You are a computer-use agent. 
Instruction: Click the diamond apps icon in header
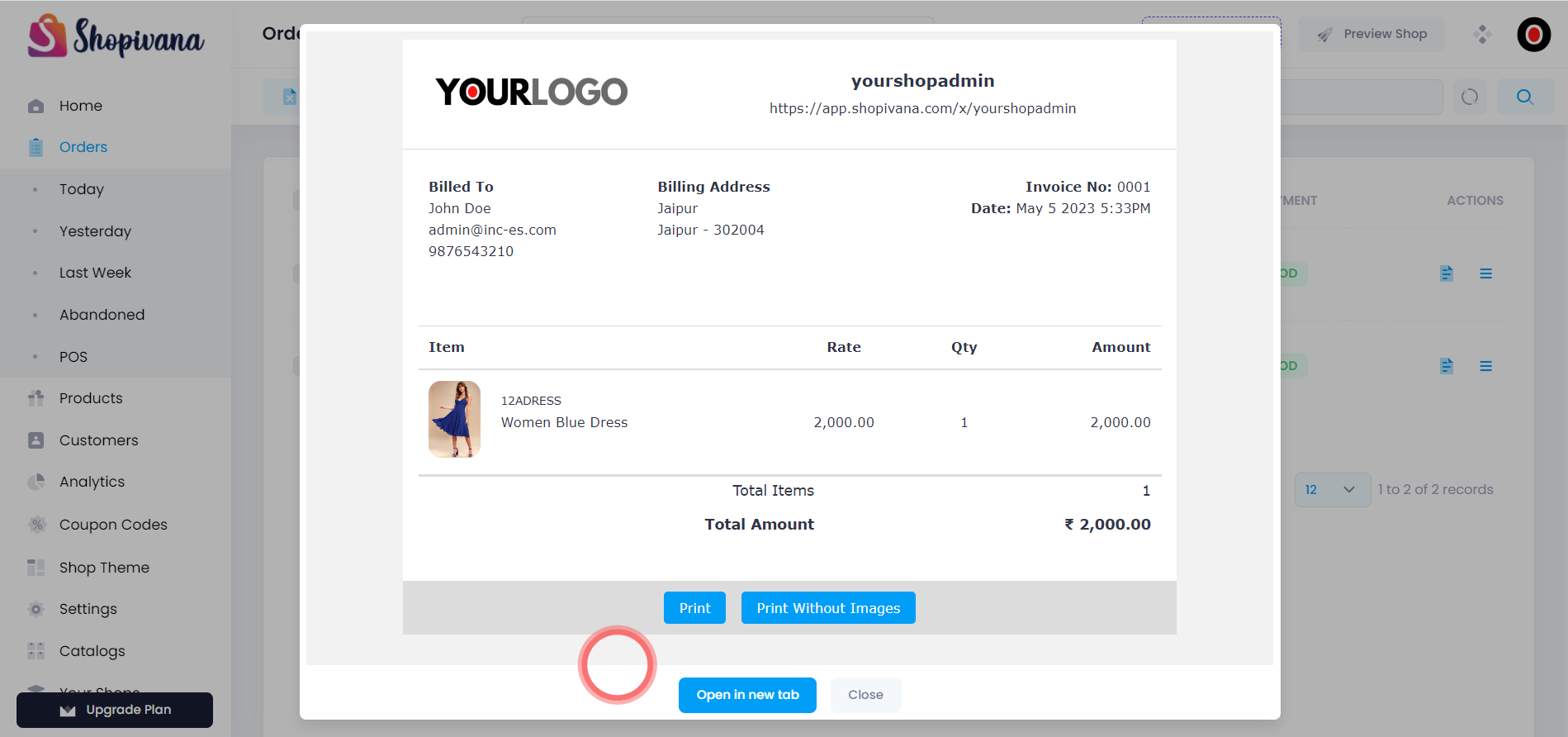pyautogui.click(x=1482, y=34)
